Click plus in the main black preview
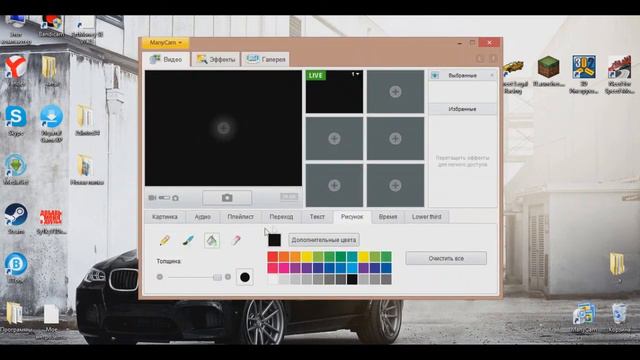The image size is (640, 360). 223,128
